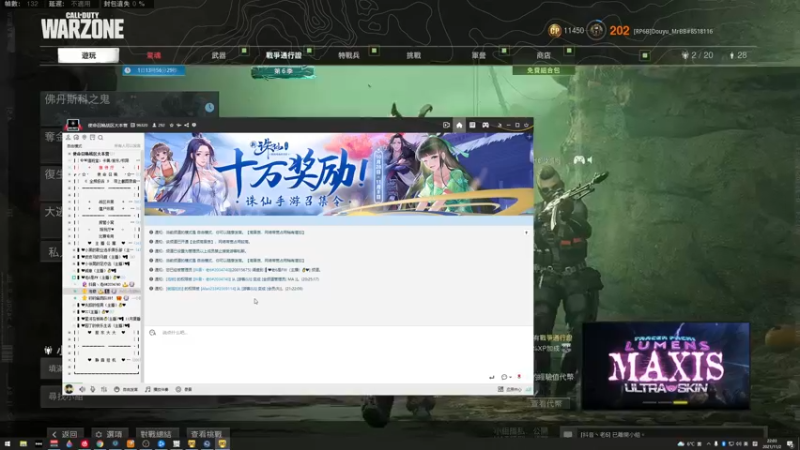Viewport: 800px width, 450px height.
Task: Click the gamepad icon in title bar
Action: coord(486,125)
